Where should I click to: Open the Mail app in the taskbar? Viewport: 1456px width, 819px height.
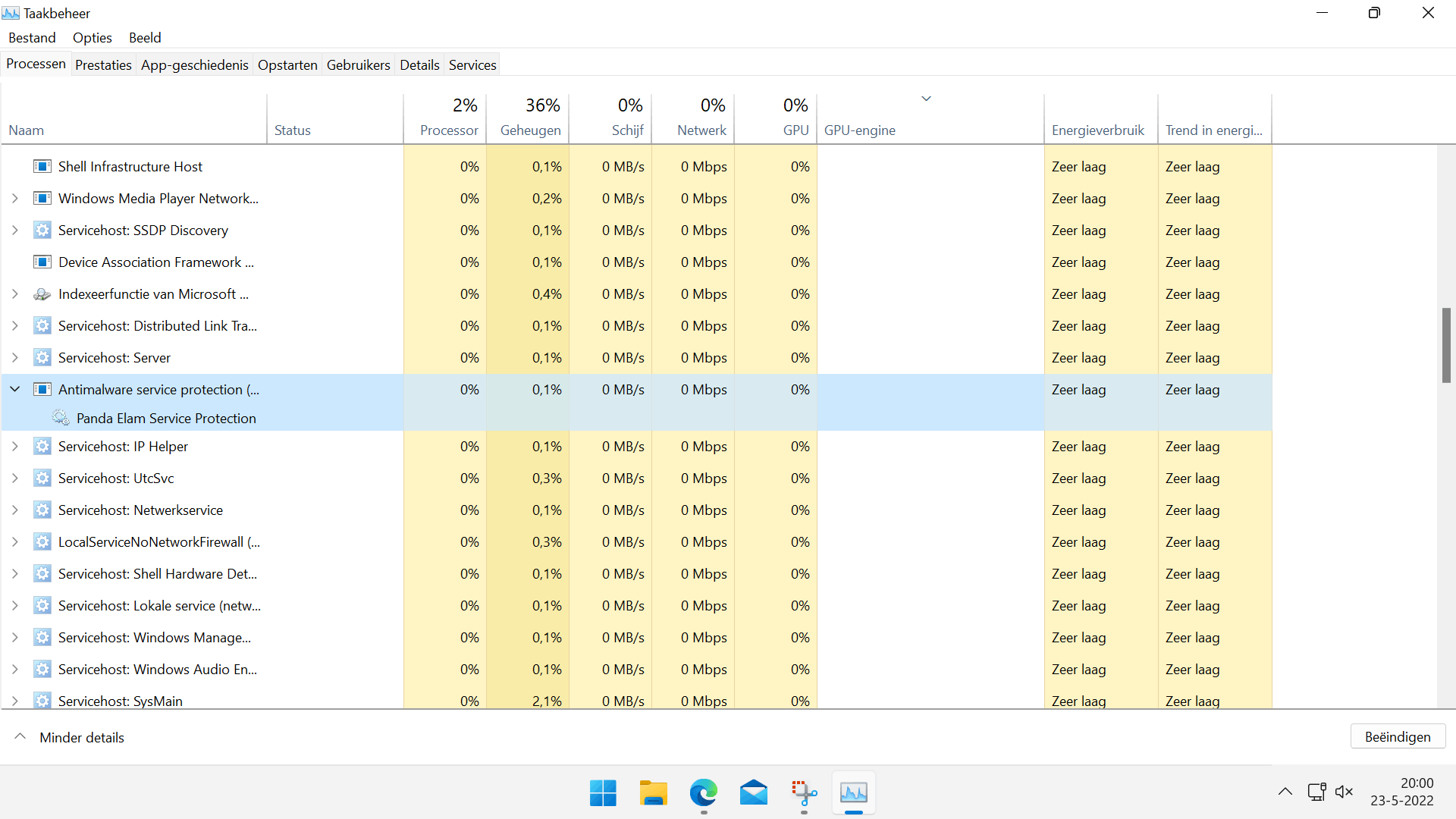click(753, 793)
